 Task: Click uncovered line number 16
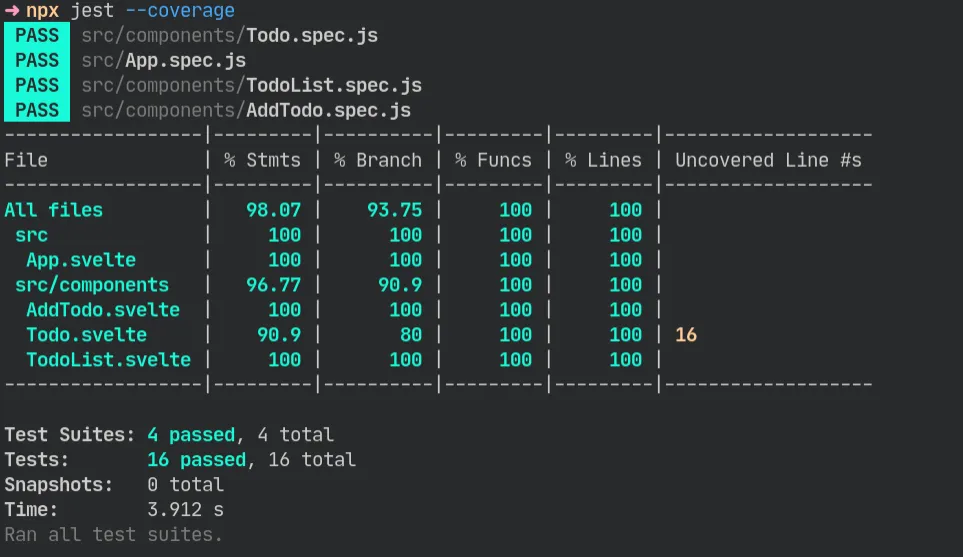click(x=686, y=335)
